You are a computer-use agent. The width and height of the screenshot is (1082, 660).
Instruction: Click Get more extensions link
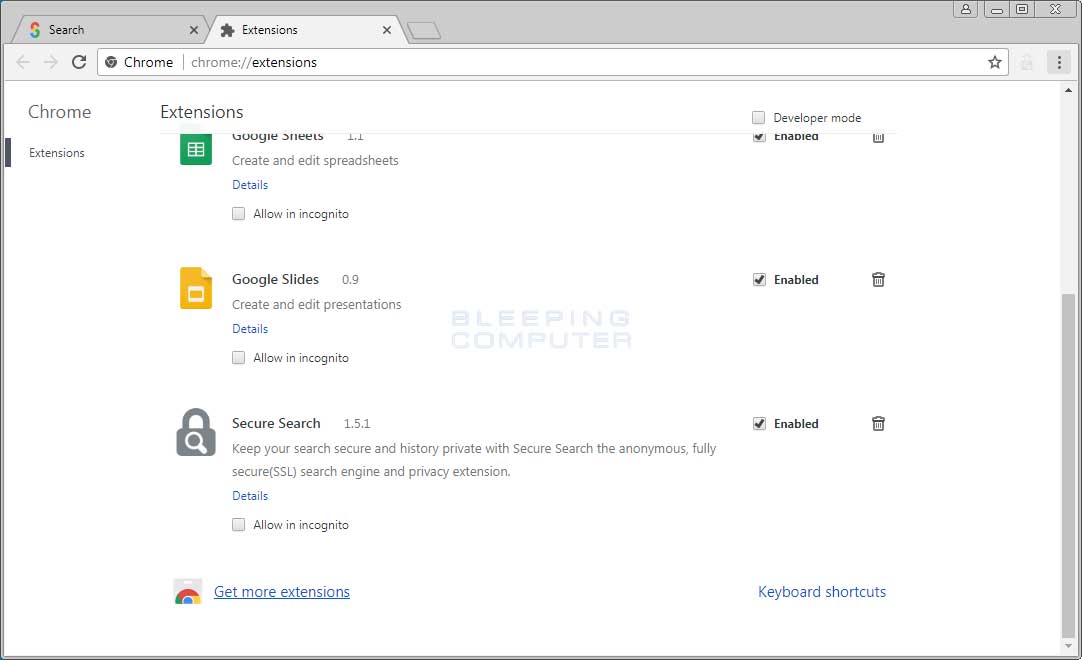282,592
